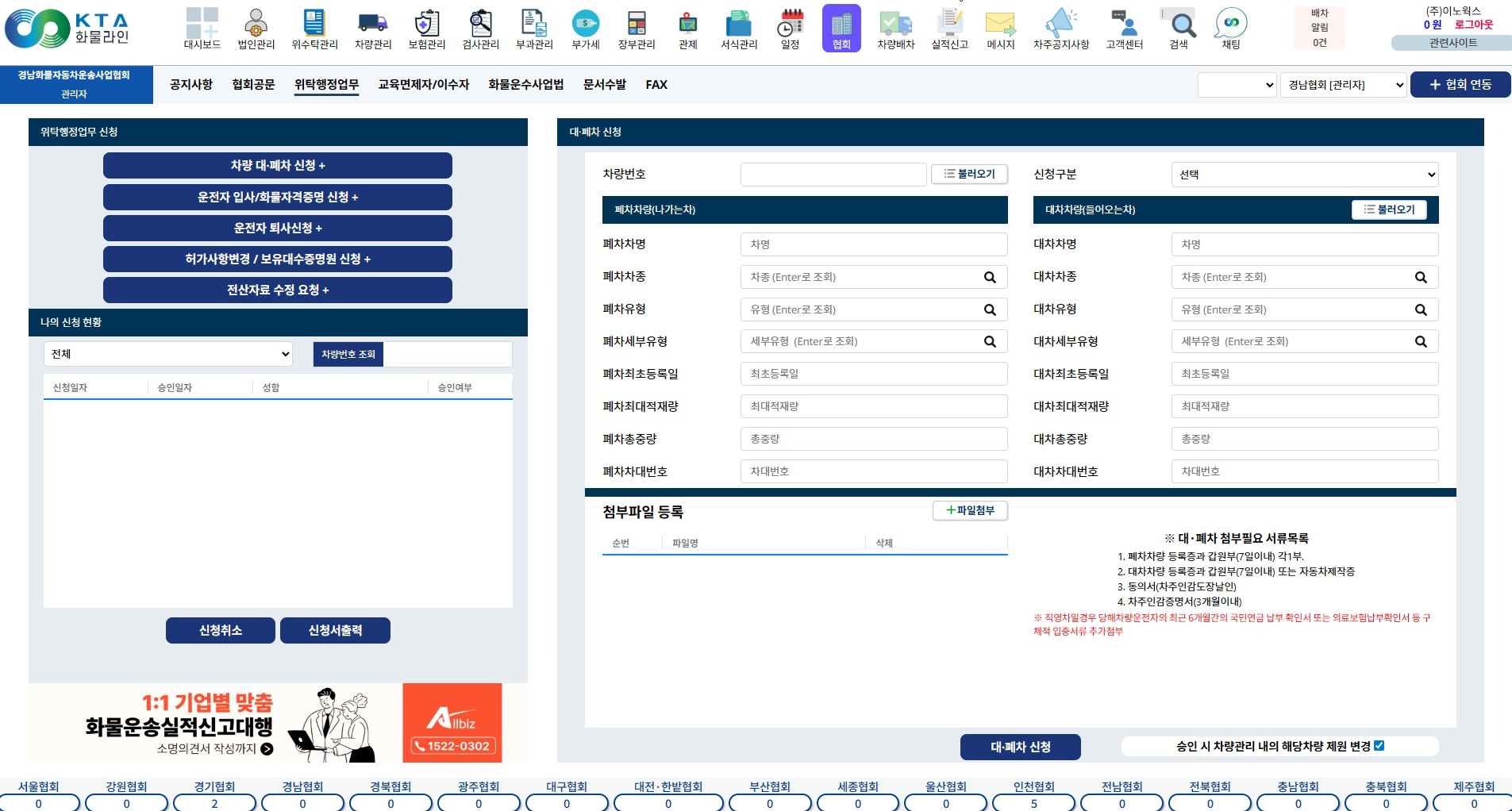Click search icon in 대차유형 field

pos(1421,309)
